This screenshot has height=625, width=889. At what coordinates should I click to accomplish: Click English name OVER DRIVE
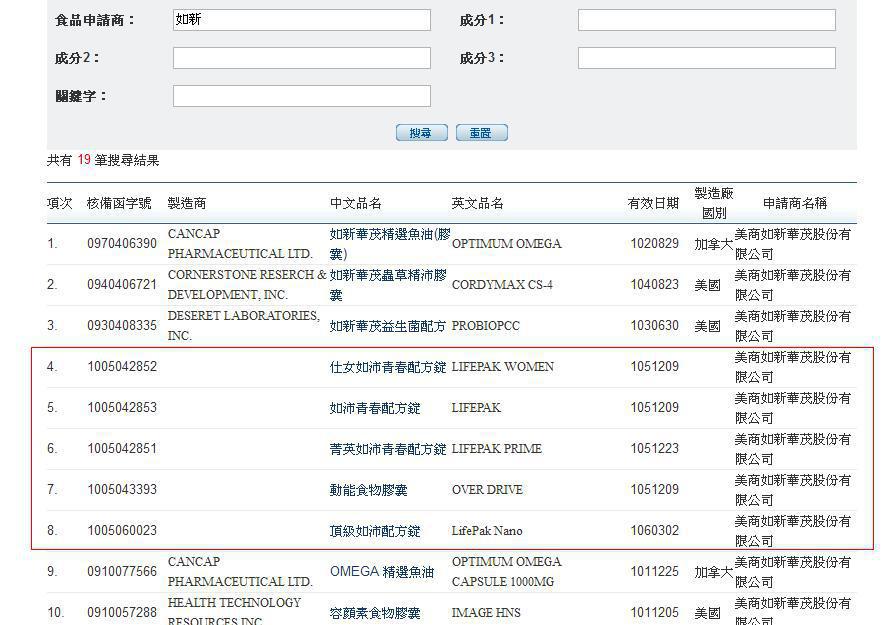[x=487, y=489]
